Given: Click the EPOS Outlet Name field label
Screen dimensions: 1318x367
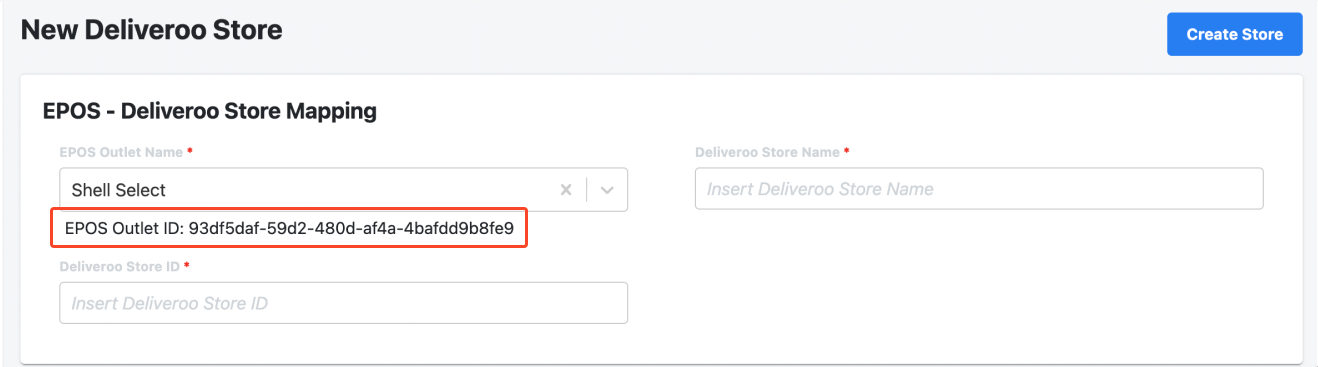Looking at the screenshot, I should [121, 153].
